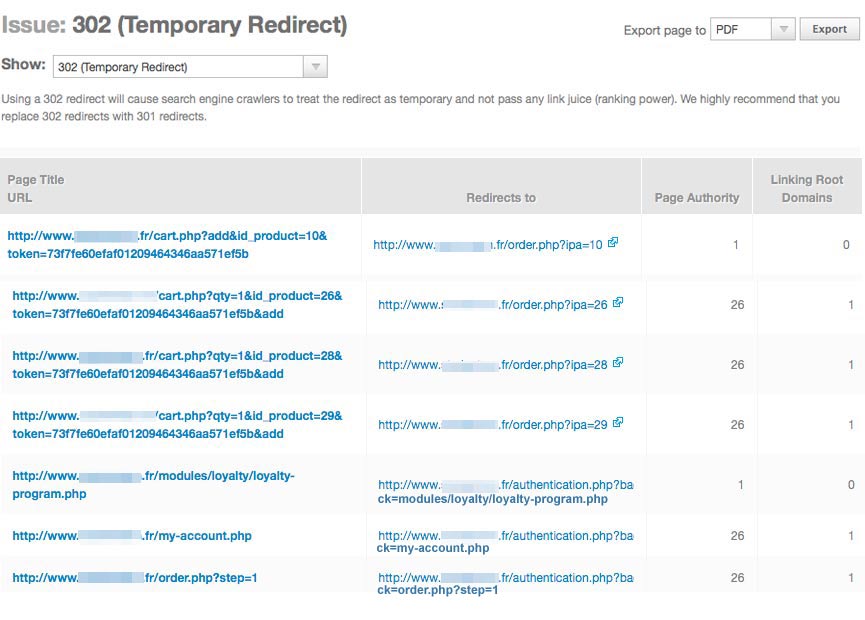Sort by Page Authority column header

(x=697, y=197)
